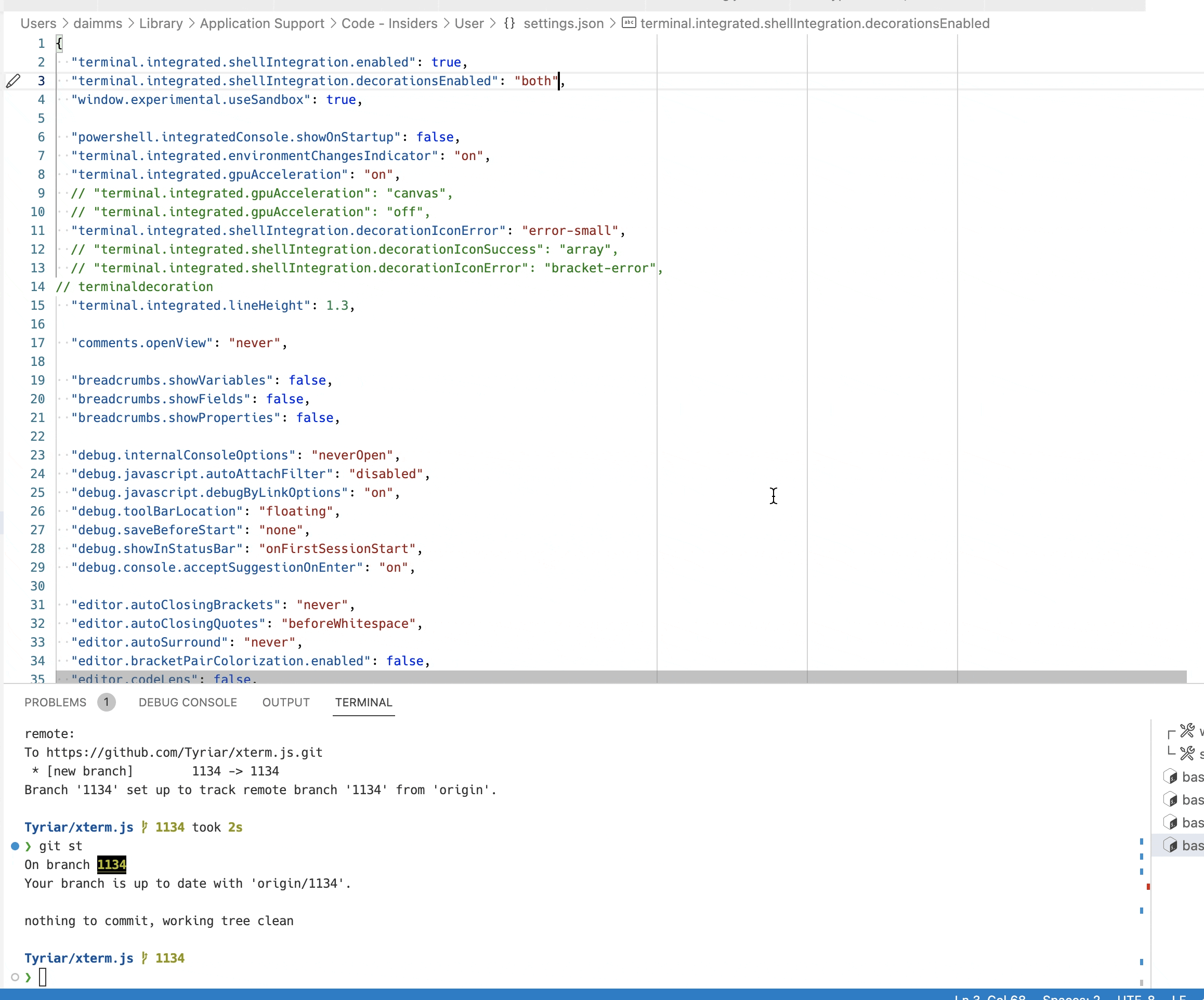Click the '// terminaldecoration' comment on line 14
This screenshot has height=1000, width=1204.
pos(134,286)
